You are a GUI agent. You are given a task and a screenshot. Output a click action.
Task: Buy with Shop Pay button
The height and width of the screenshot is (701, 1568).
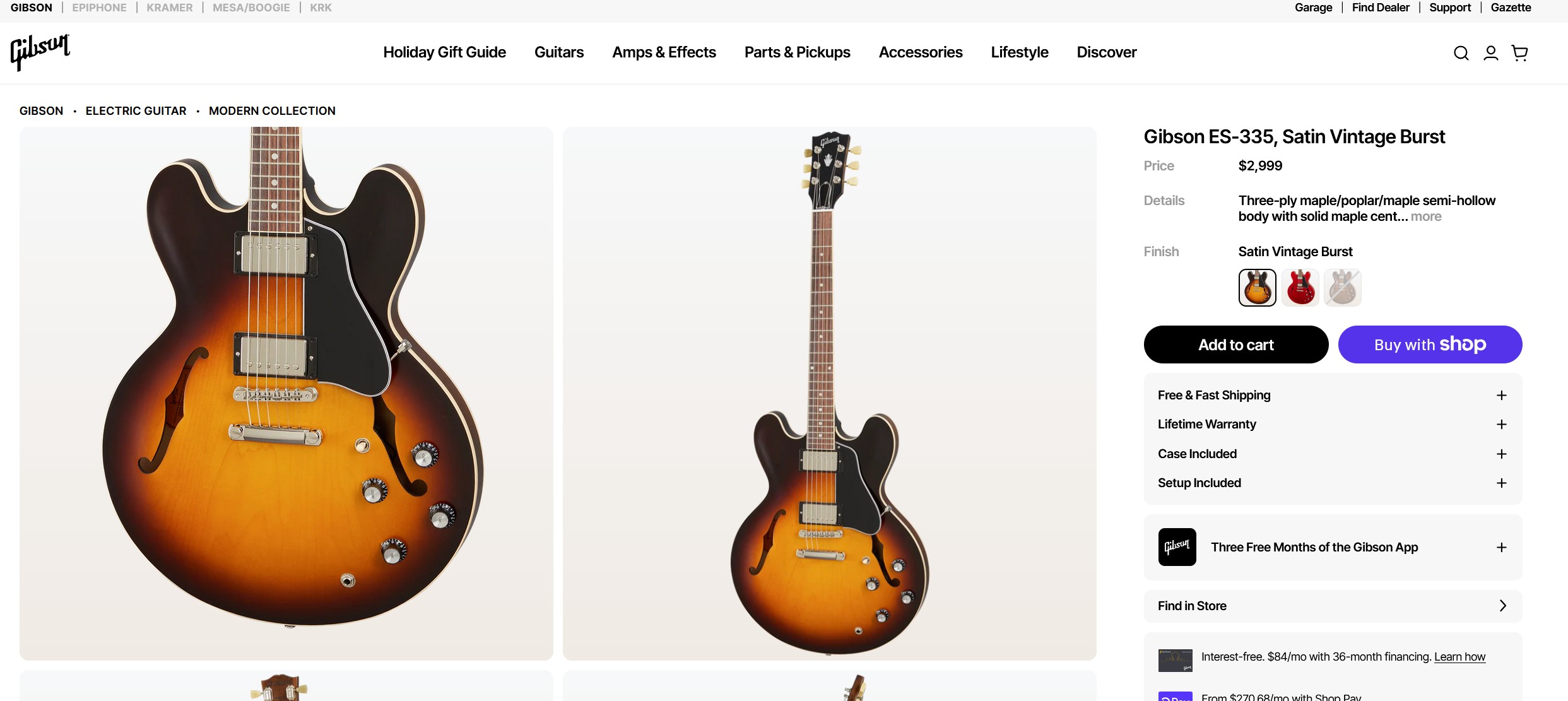click(1430, 345)
